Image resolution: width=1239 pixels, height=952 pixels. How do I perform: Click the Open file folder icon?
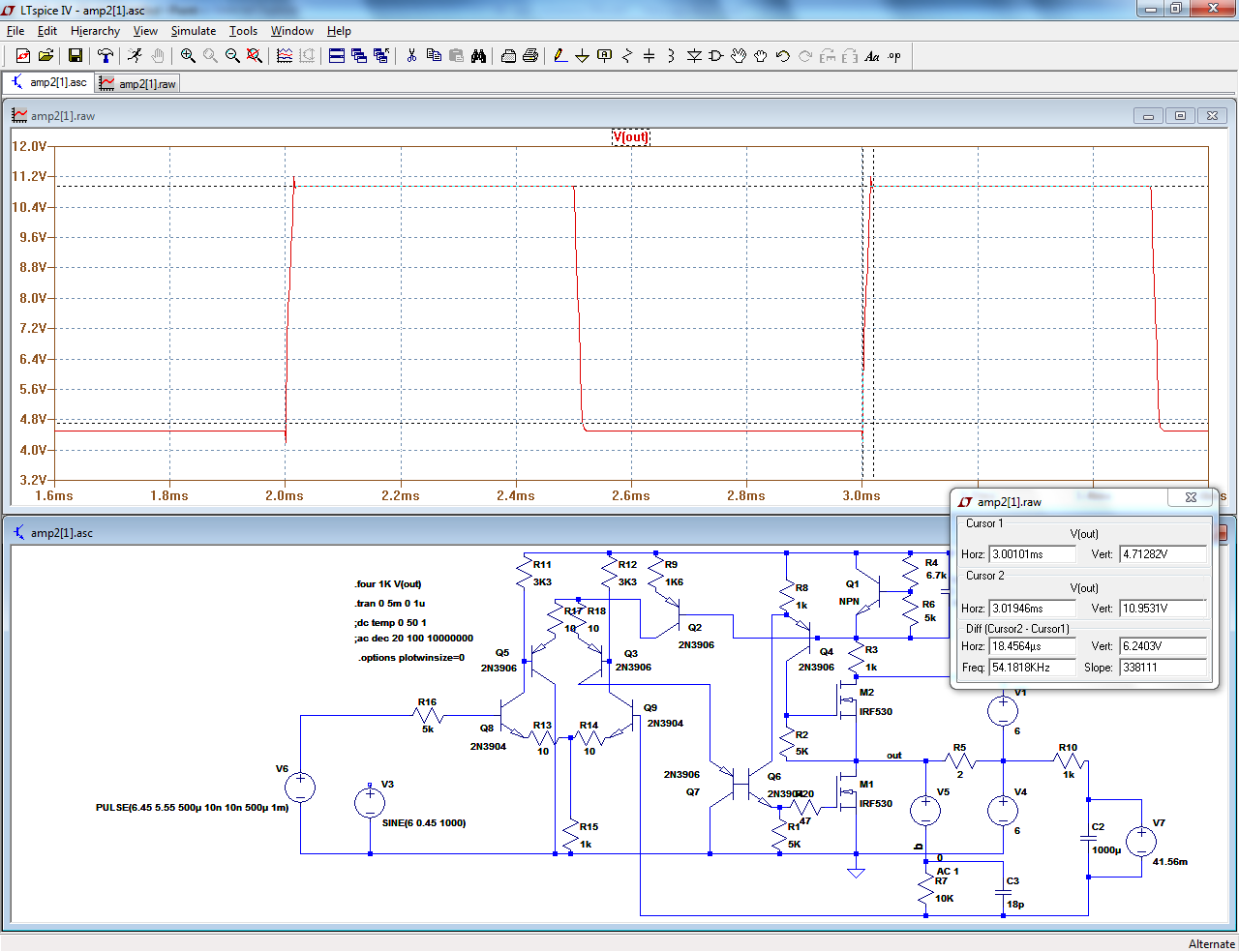(45, 56)
